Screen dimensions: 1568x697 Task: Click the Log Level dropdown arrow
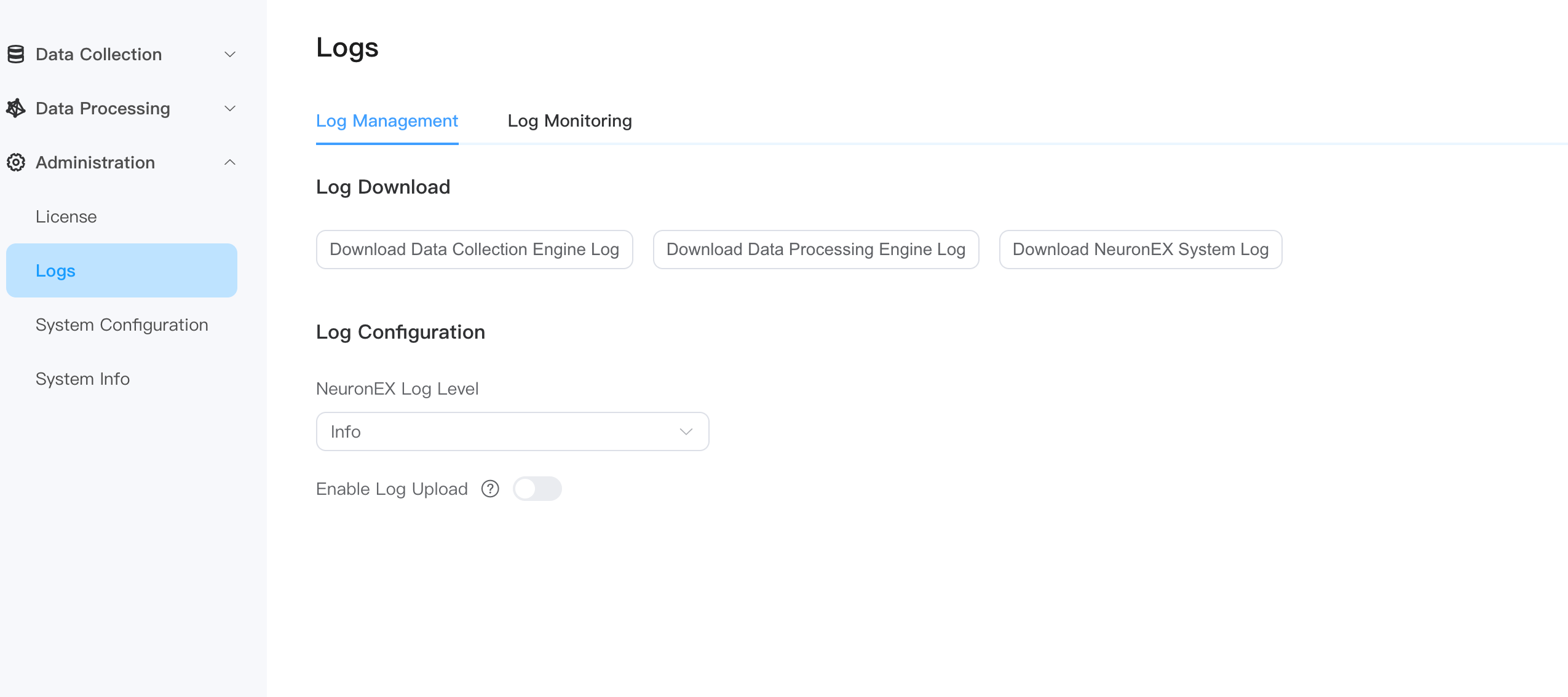686,431
